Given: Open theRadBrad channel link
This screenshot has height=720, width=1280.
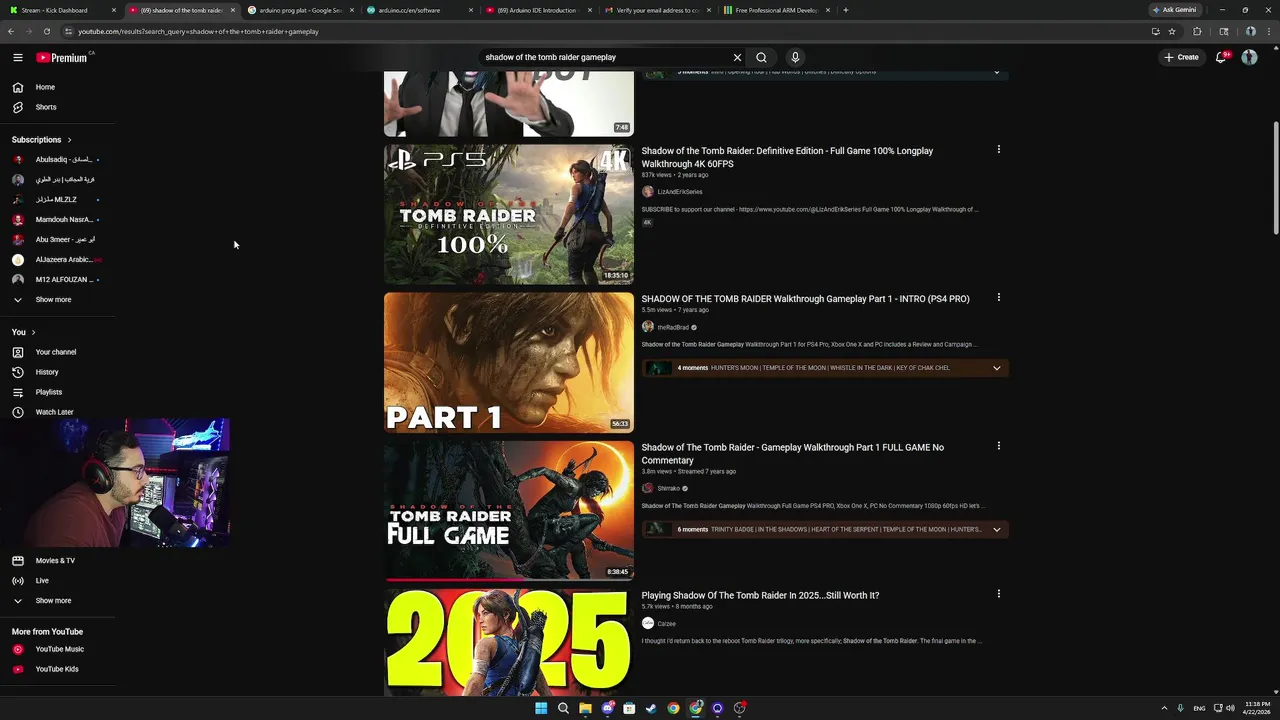Looking at the screenshot, I should [673, 327].
